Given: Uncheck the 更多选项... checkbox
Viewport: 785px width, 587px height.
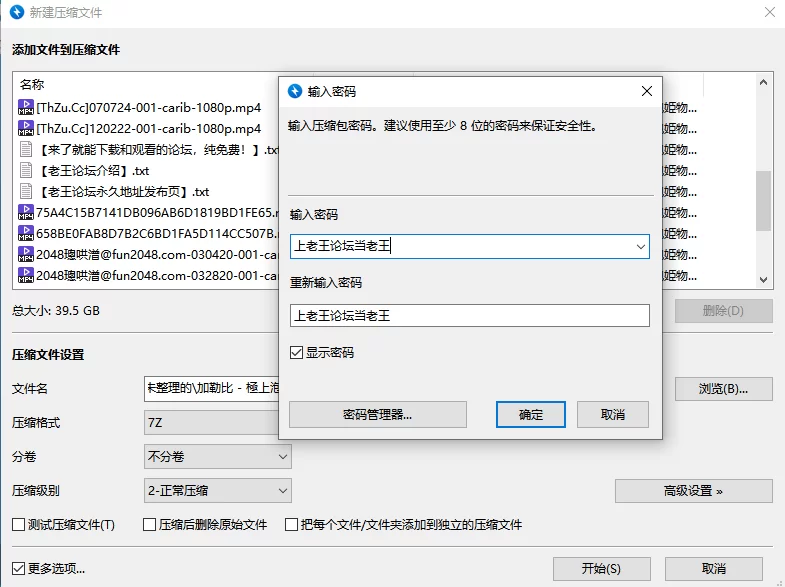Looking at the screenshot, I should click(19, 568).
